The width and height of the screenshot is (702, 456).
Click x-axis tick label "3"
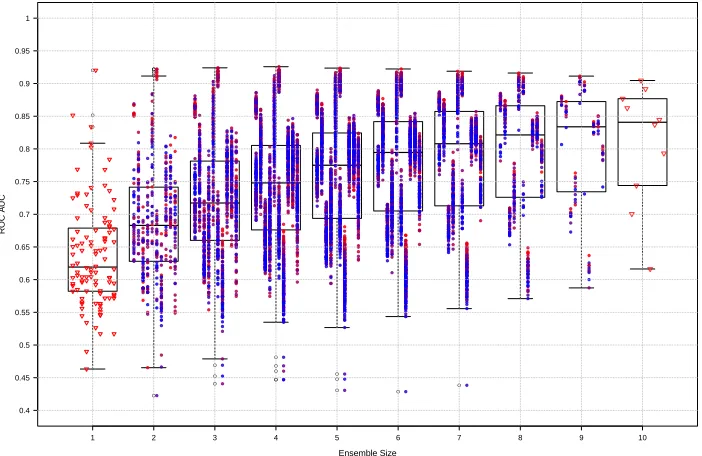[215, 438]
